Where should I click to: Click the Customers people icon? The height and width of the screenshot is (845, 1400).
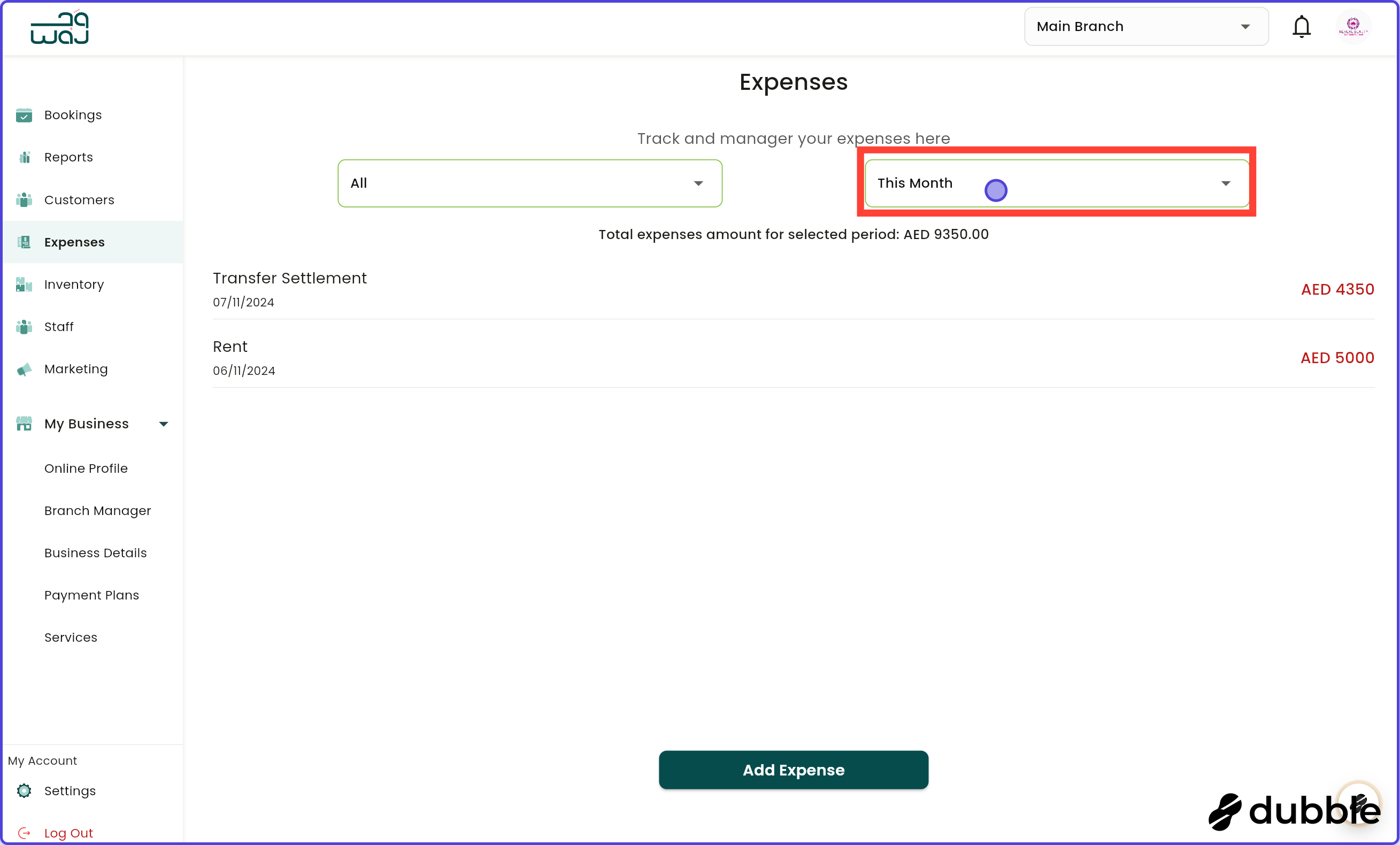(24, 199)
